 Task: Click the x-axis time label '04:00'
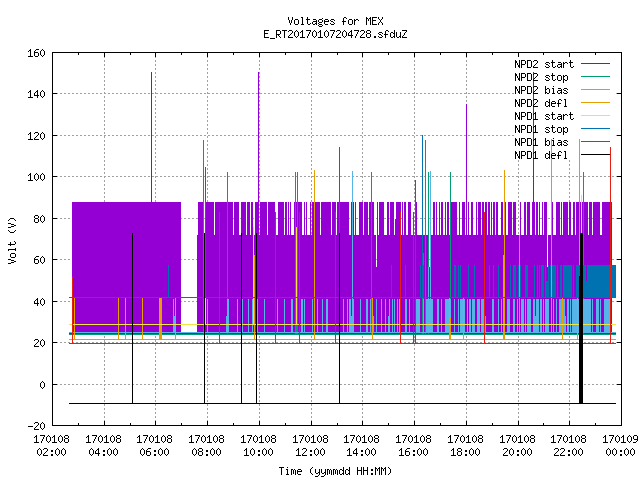[x=103, y=452]
